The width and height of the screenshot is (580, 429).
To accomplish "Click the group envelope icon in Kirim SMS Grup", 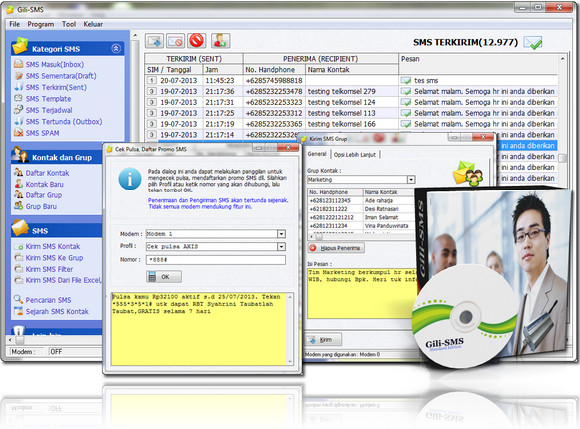I will 468,173.
